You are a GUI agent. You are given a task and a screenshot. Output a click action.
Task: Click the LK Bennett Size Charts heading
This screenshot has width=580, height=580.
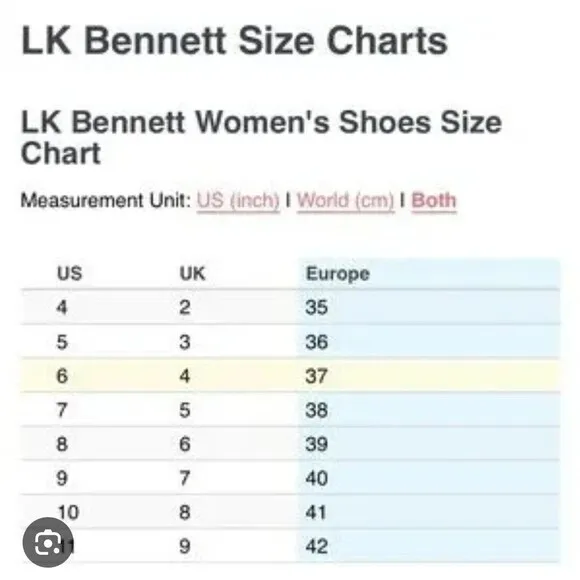(235, 40)
